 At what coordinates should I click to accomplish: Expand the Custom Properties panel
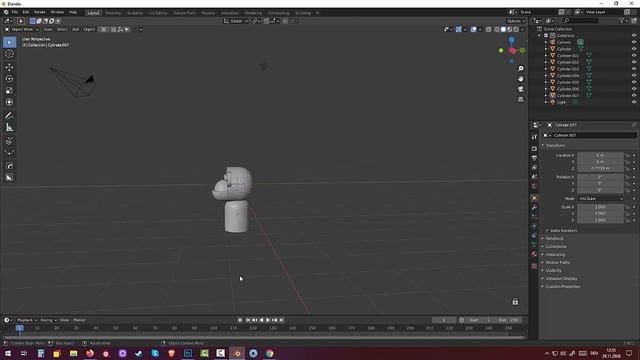(x=562, y=287)
